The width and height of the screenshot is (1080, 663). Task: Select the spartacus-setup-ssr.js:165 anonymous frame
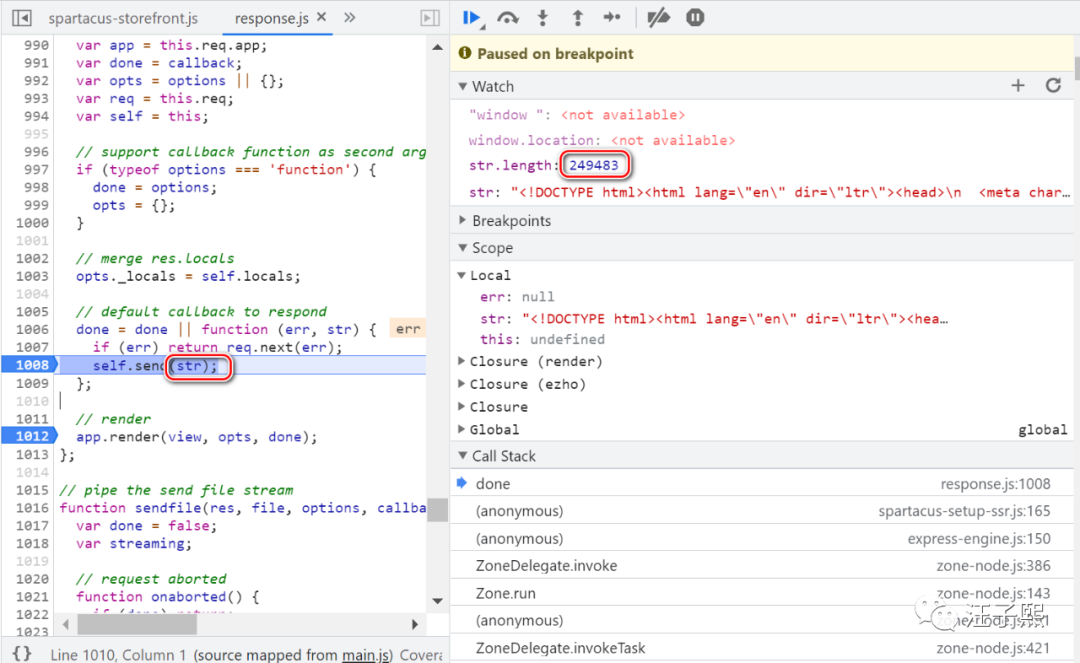pyautogui.click(x=762, y=511)
